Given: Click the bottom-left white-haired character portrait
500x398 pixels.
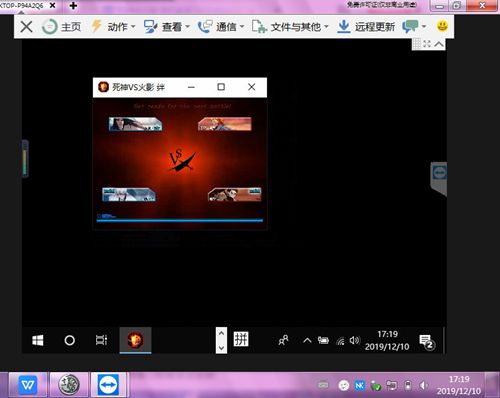Looking at the screenshot, I should (x=129, y=195).
